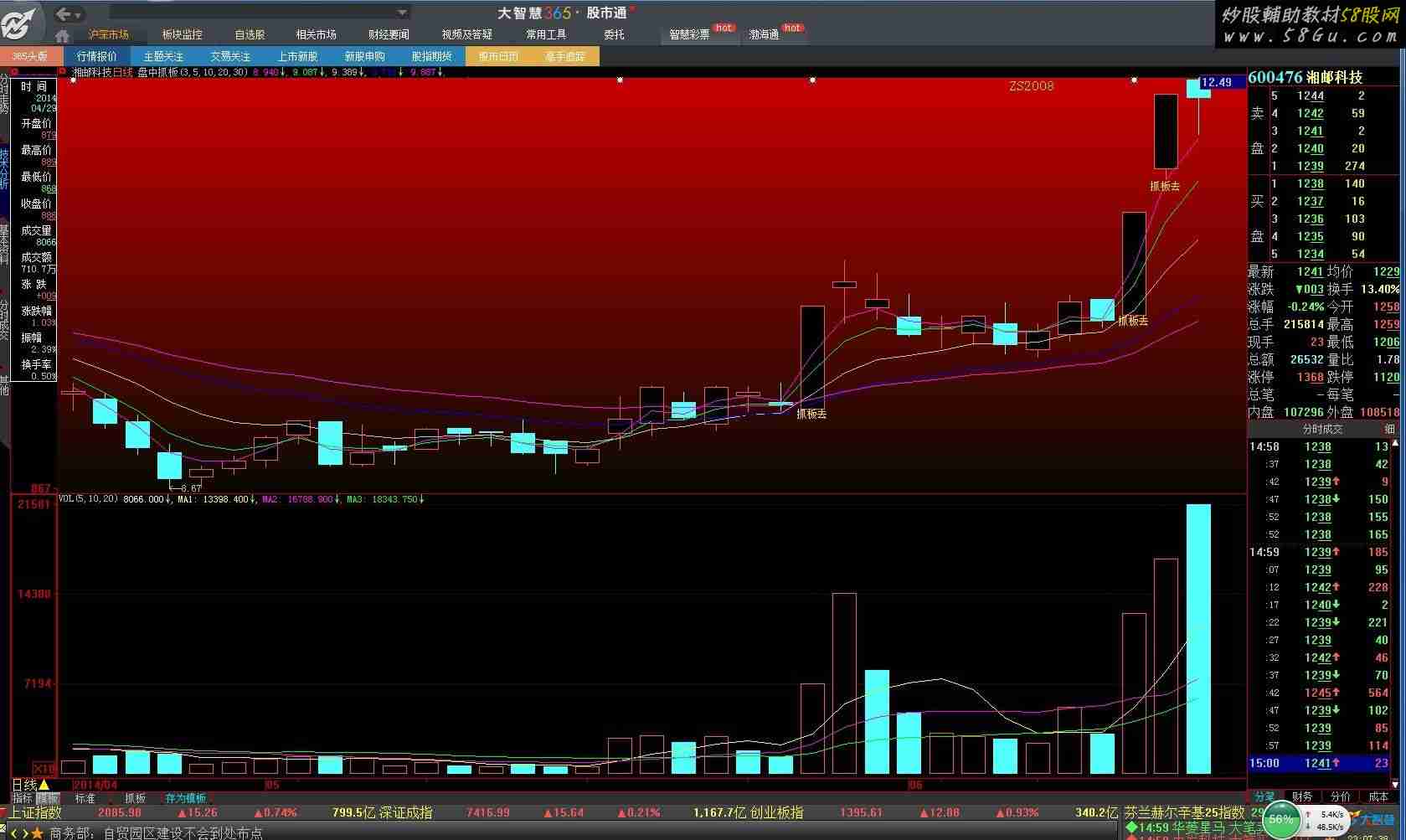Select the 交易关注 tab
This screenshot has height=840, width=1406.
coord(230,56)
